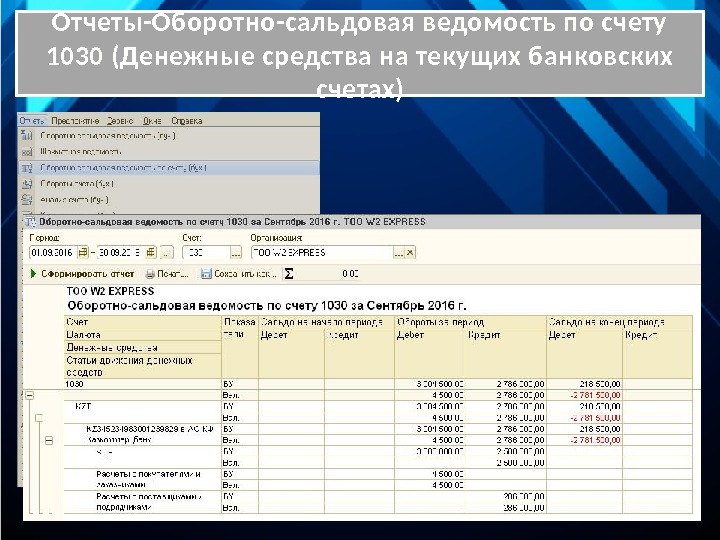The image size is (720, 540).
Task: Open calendar for end date 30.09
Action: tap(151, 252)
